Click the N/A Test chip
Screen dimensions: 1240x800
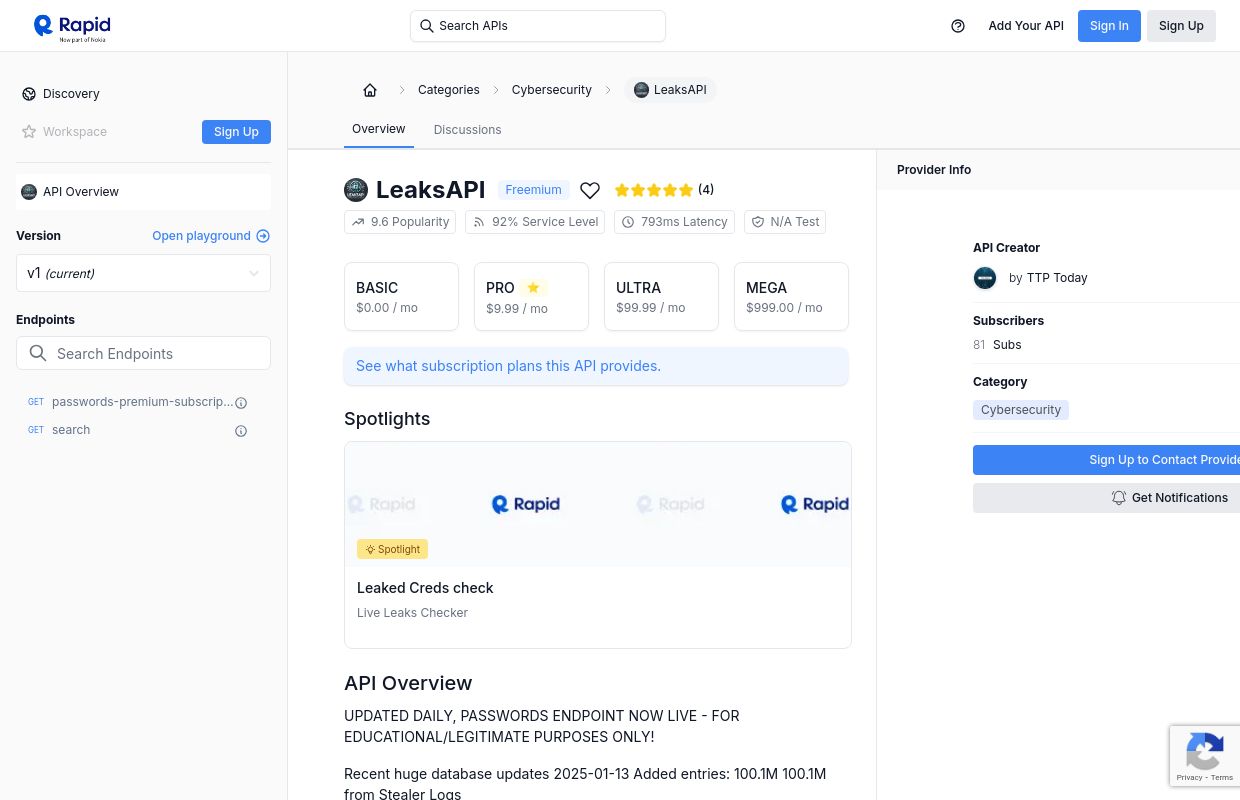click(785, 222)
